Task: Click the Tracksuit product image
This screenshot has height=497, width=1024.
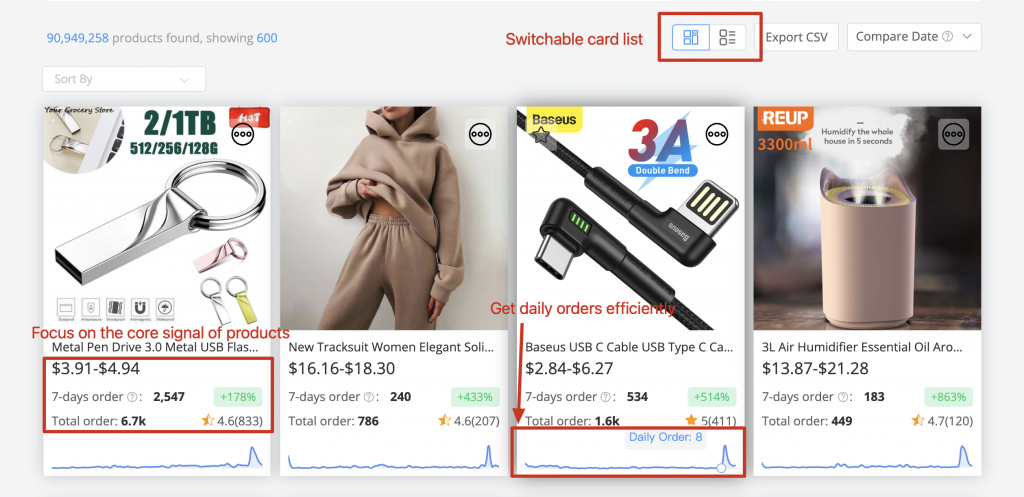Action: (394, 218)
